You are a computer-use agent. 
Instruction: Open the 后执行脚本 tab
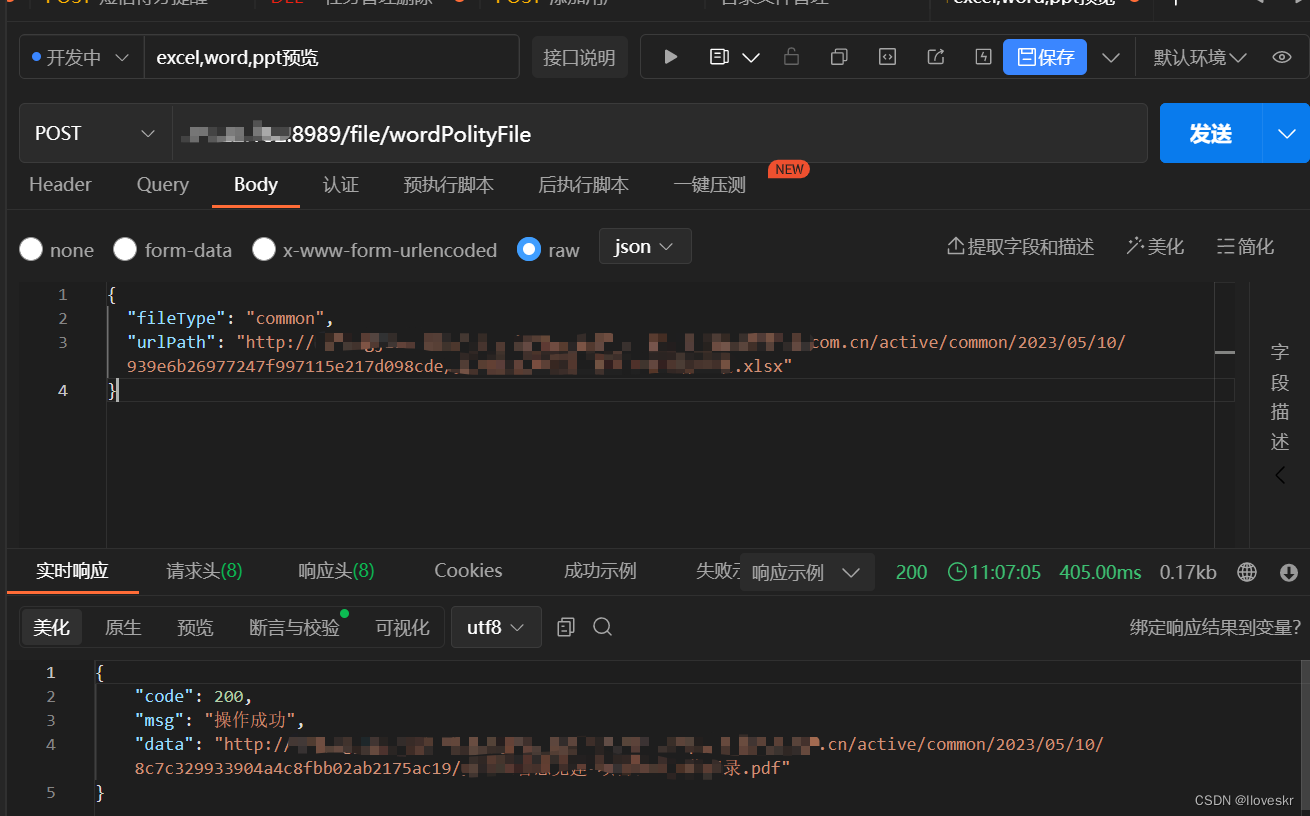coord(583,184)
